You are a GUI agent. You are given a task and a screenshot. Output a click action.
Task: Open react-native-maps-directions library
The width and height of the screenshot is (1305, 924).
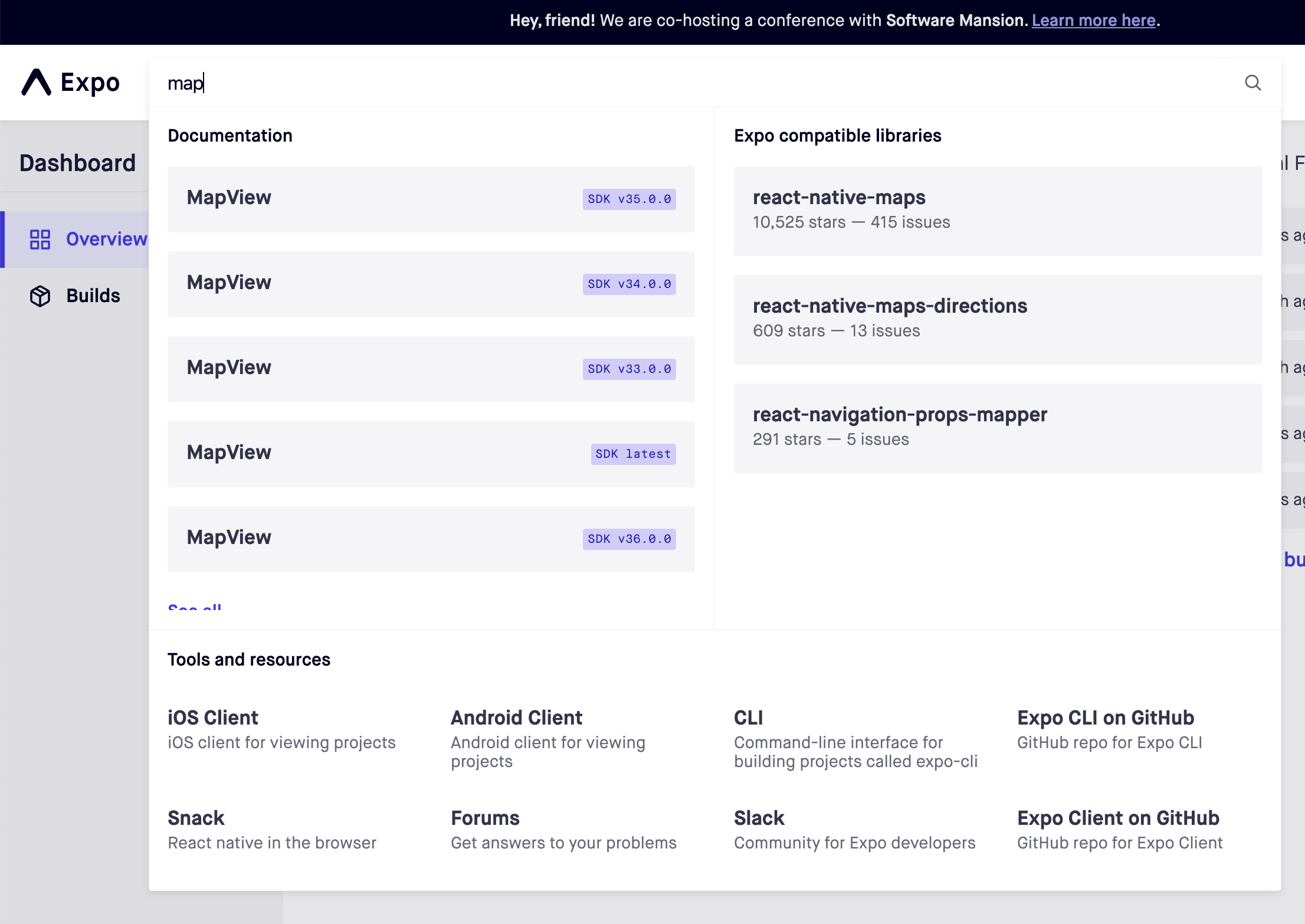[x=998, y=319]
